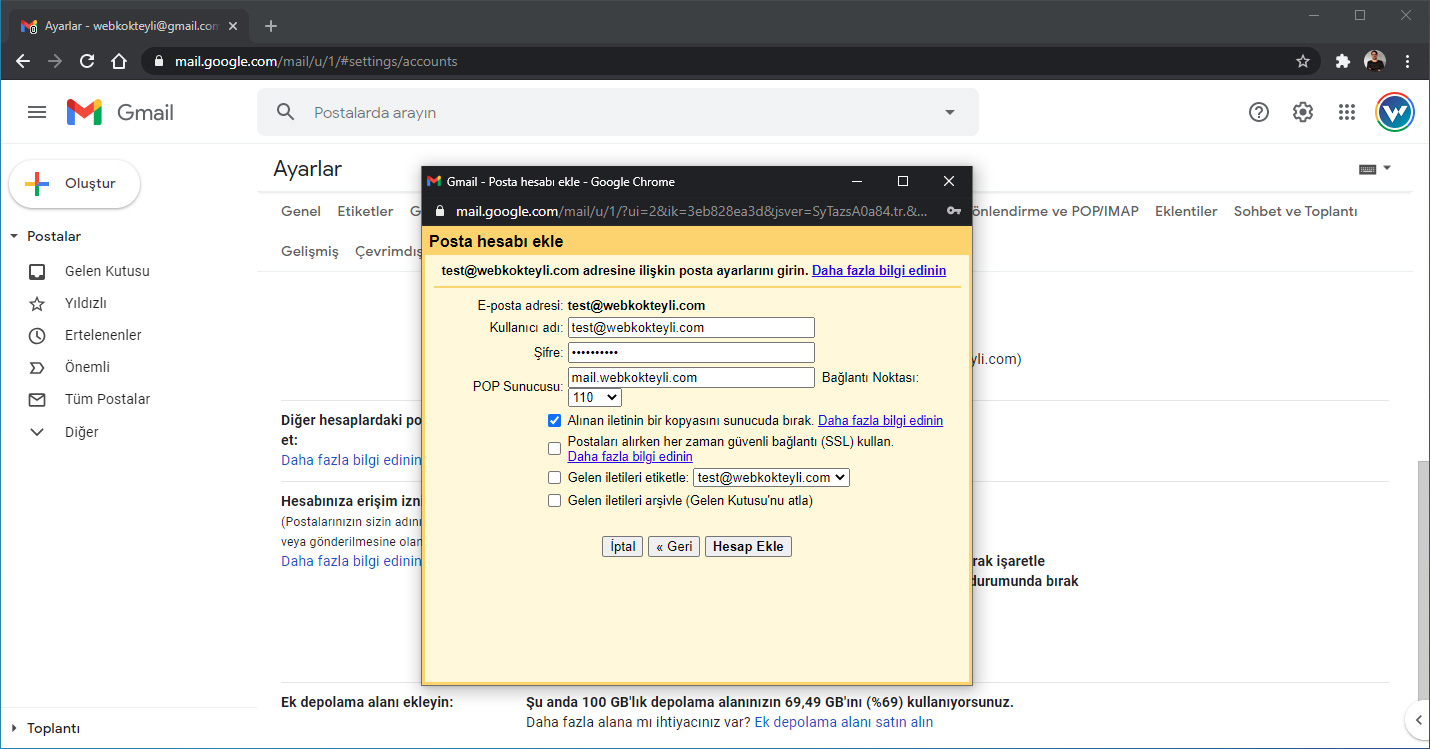Check the 'Gelen iletileri arşivle' checkbox
1430x749 pixels.
click(554, 501)
